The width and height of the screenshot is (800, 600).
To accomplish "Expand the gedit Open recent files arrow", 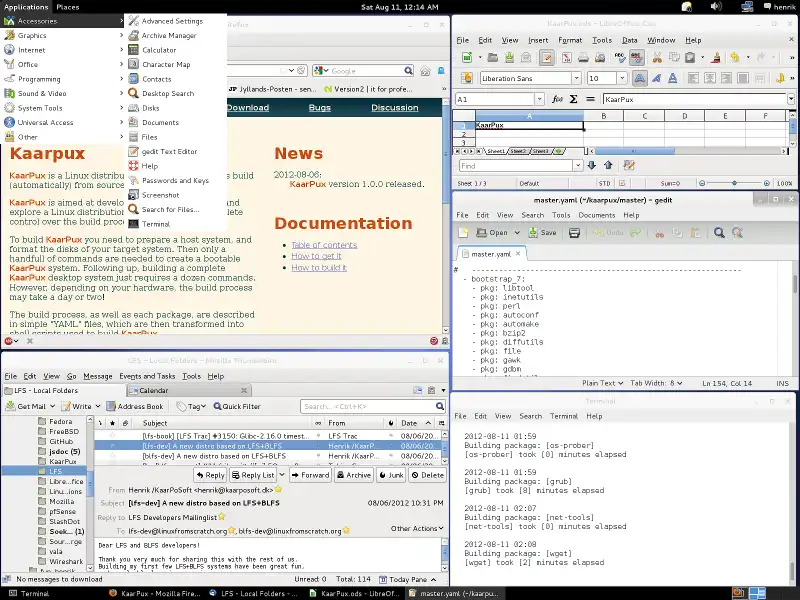I will pyautogui.click(x=517, y=233).
